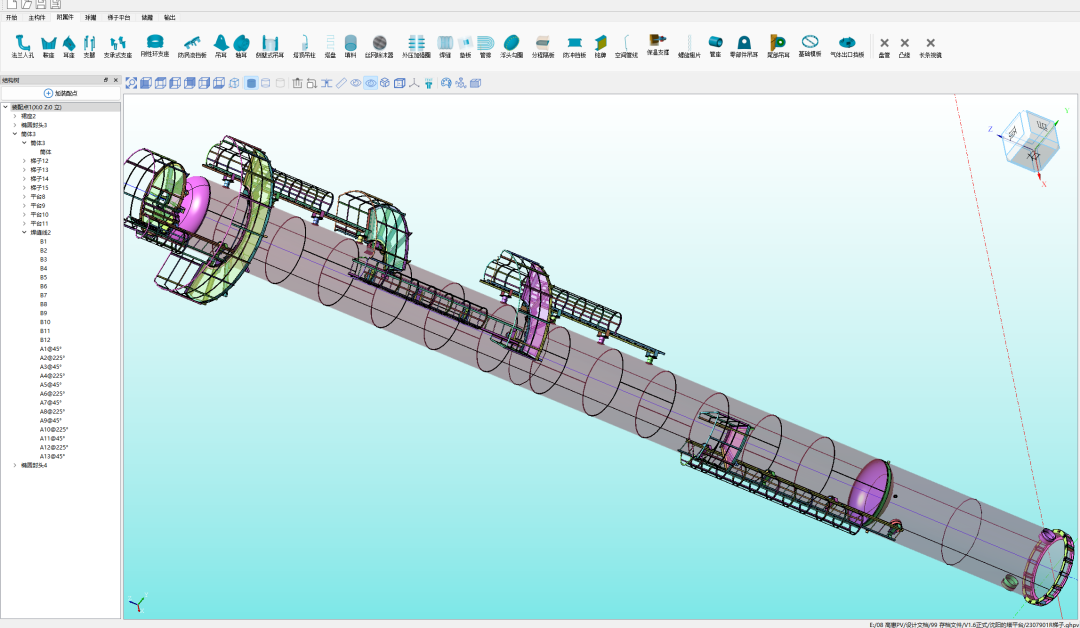Expand the 梯子13 tree node
This screenshot has width=1080, height=628.
(x=24, y=170)
